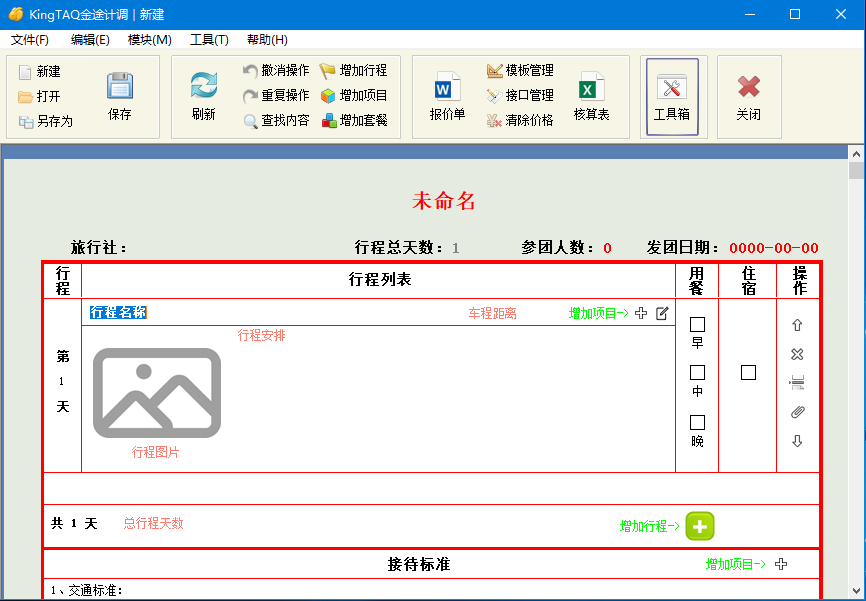Delete day one using the X icon

tap(797, 354)
